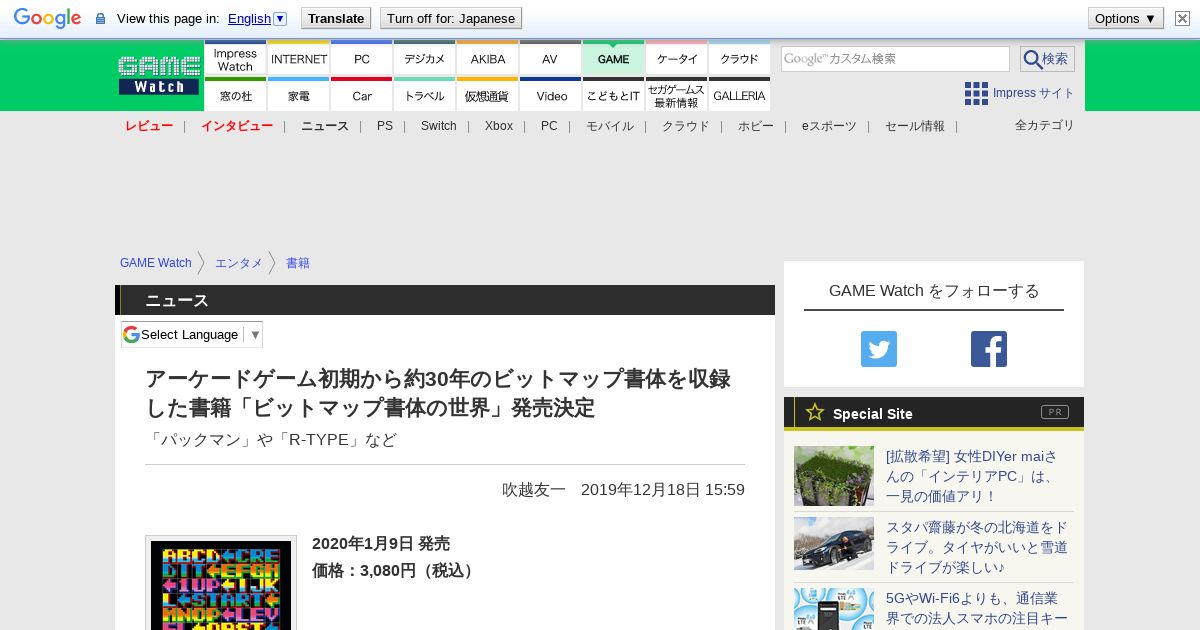
Task: Open the クラウド site tab
Action: pos(739,59)
